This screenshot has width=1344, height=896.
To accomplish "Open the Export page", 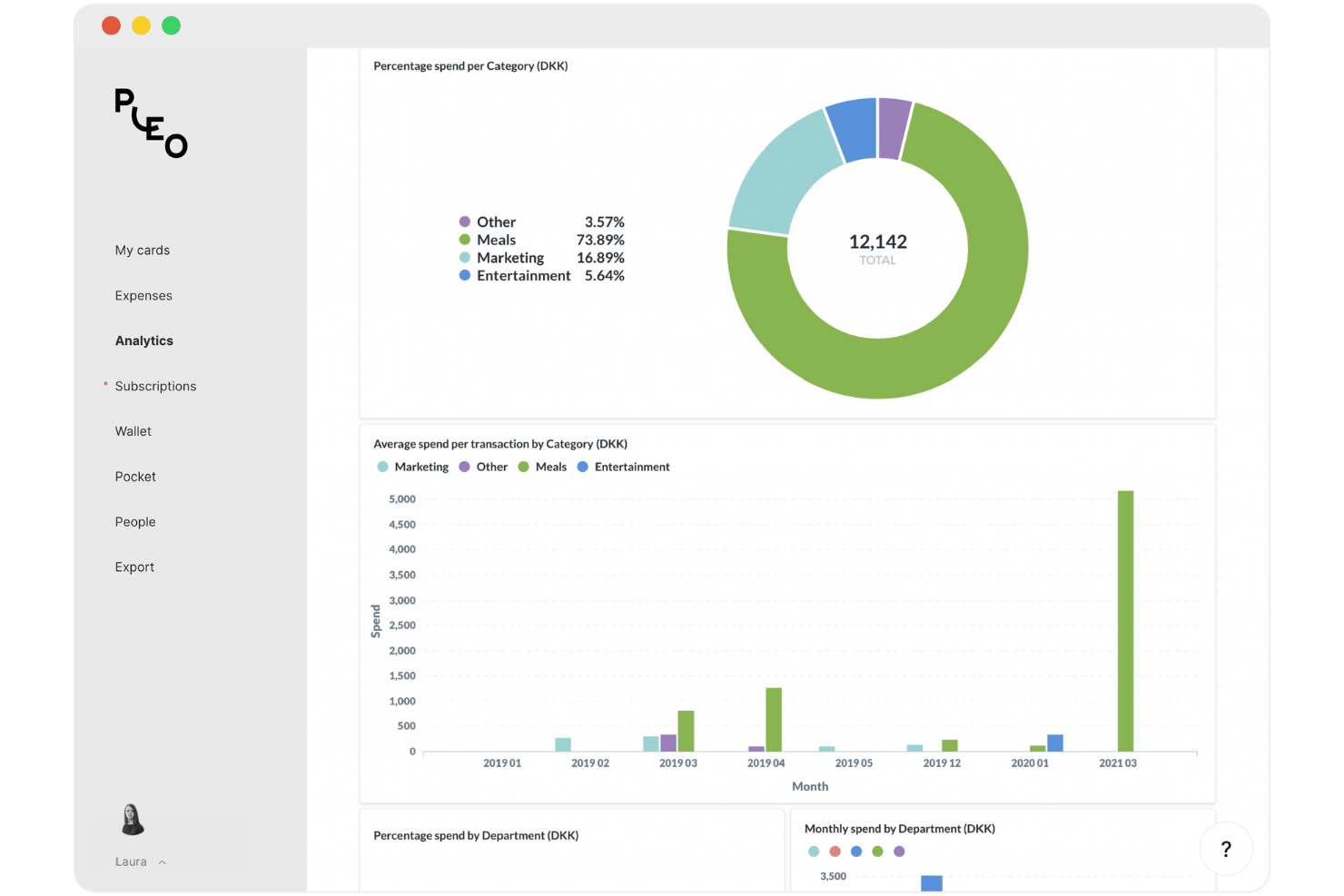I will (x=134, y=566).
